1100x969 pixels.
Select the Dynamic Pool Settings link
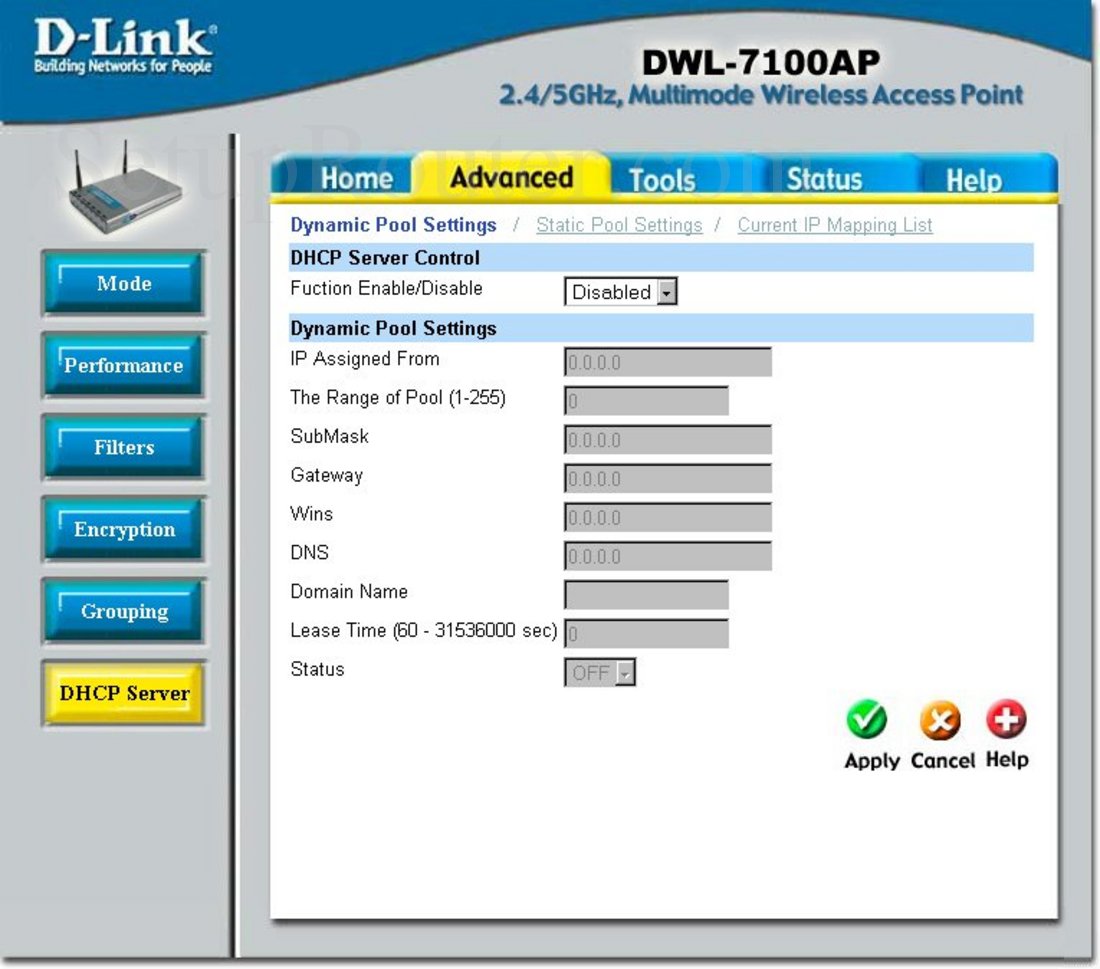[393, 225]
